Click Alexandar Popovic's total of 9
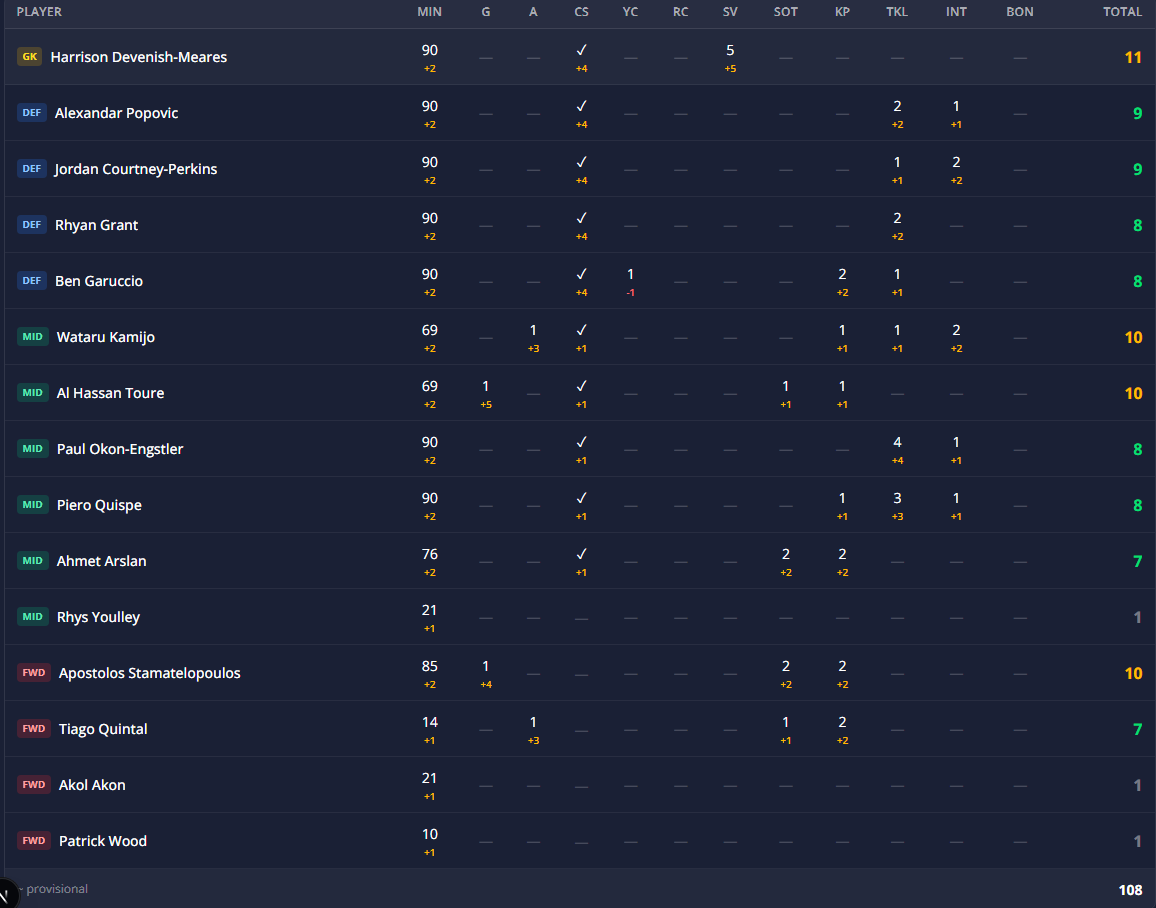This screenshot has width=1156, height=908. (1138, 114)
